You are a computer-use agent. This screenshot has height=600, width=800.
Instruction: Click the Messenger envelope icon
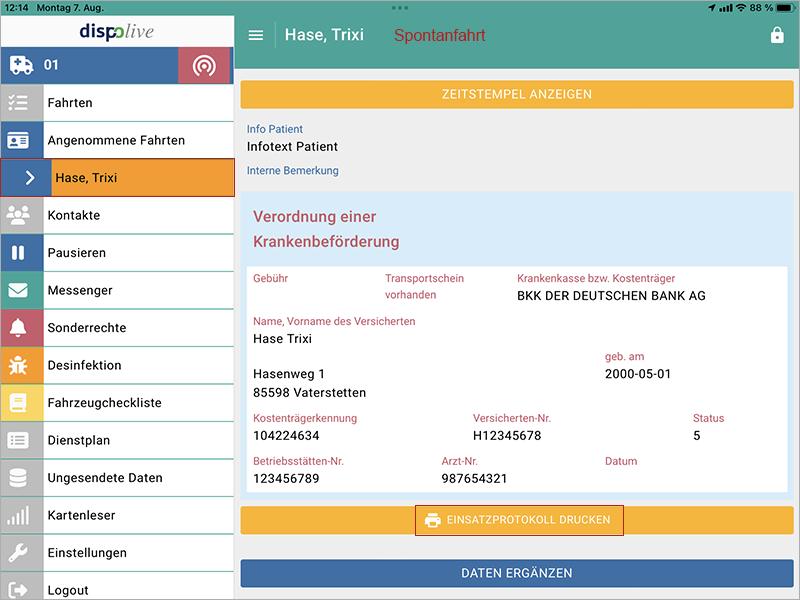(x=19, y=290)
